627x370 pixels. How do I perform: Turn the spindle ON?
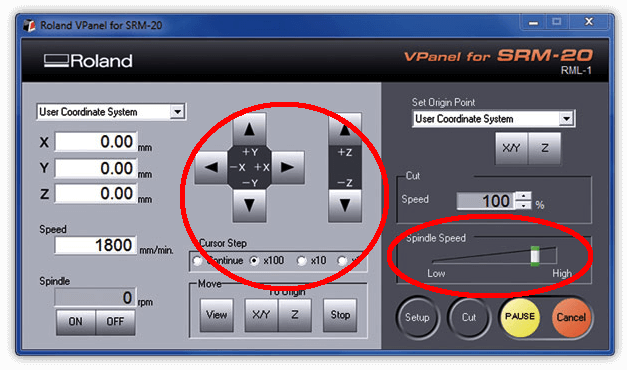76,322
